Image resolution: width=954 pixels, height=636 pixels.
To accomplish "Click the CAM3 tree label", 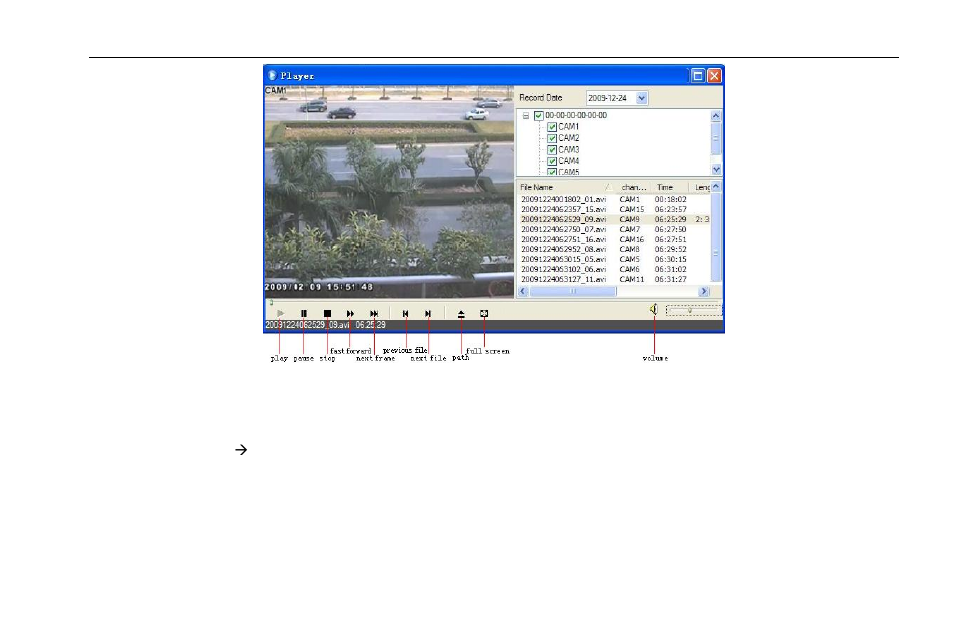I will [x=569, y=150].
